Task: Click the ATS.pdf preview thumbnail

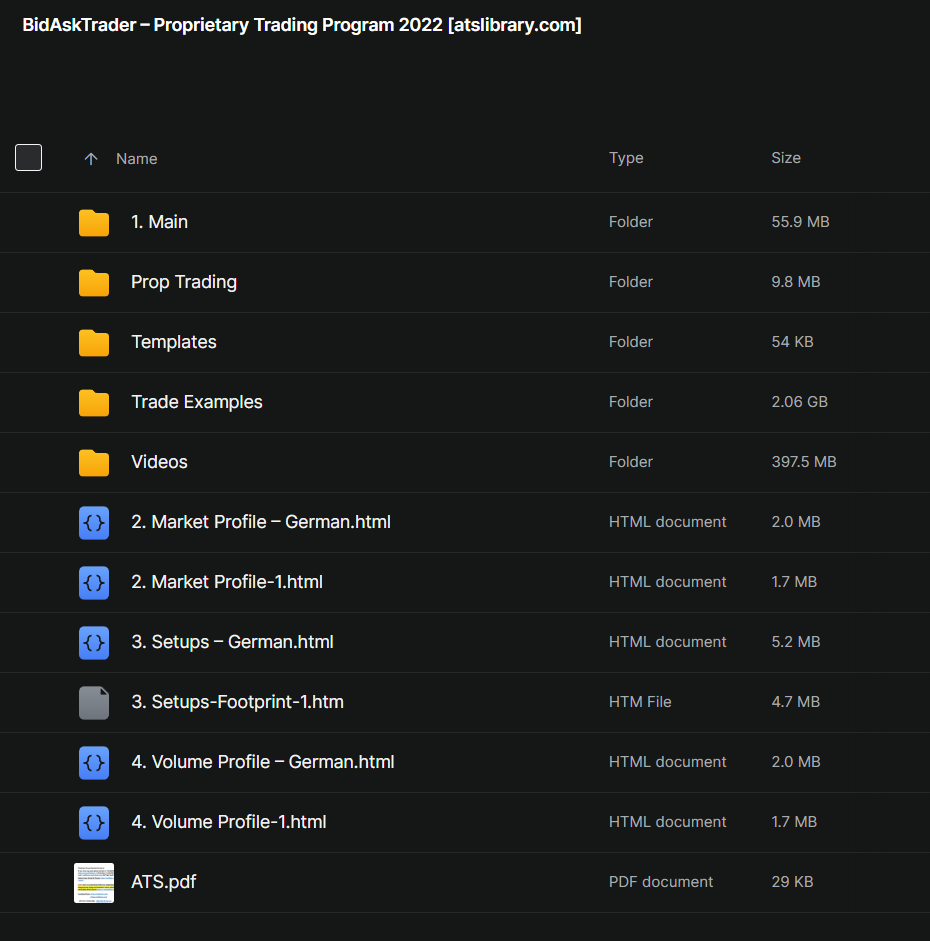Action: [x=94, y=883]
